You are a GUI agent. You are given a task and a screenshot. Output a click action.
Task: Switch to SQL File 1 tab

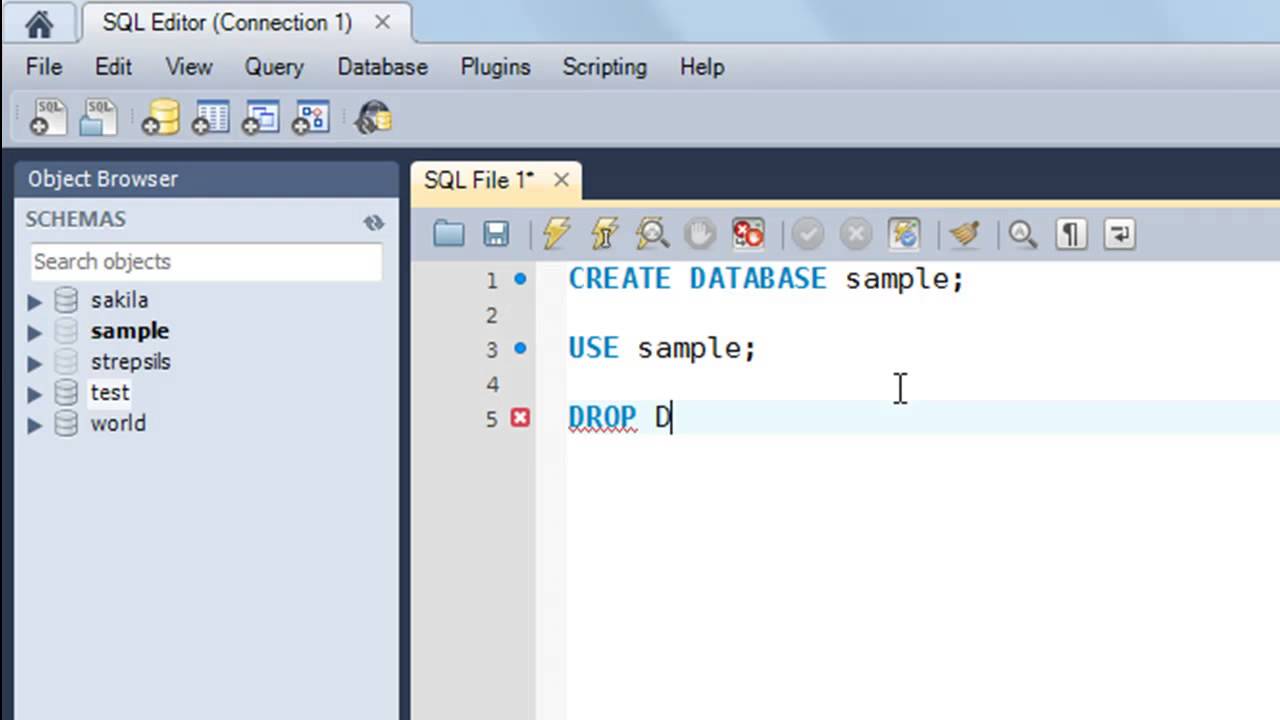click(x=479, y=180)
